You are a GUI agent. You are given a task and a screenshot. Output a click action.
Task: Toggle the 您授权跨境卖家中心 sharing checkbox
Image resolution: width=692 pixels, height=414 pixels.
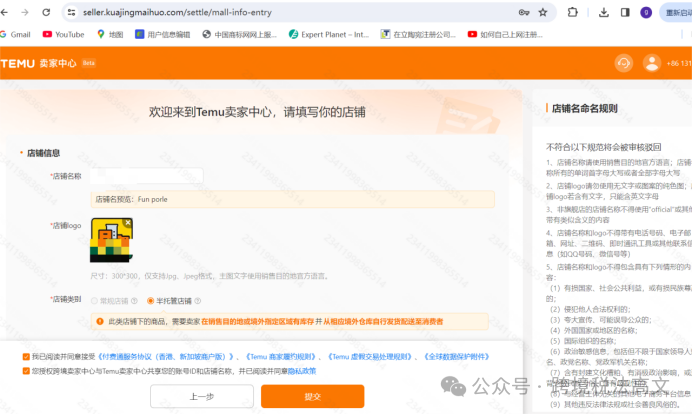(x=26, y=371)
